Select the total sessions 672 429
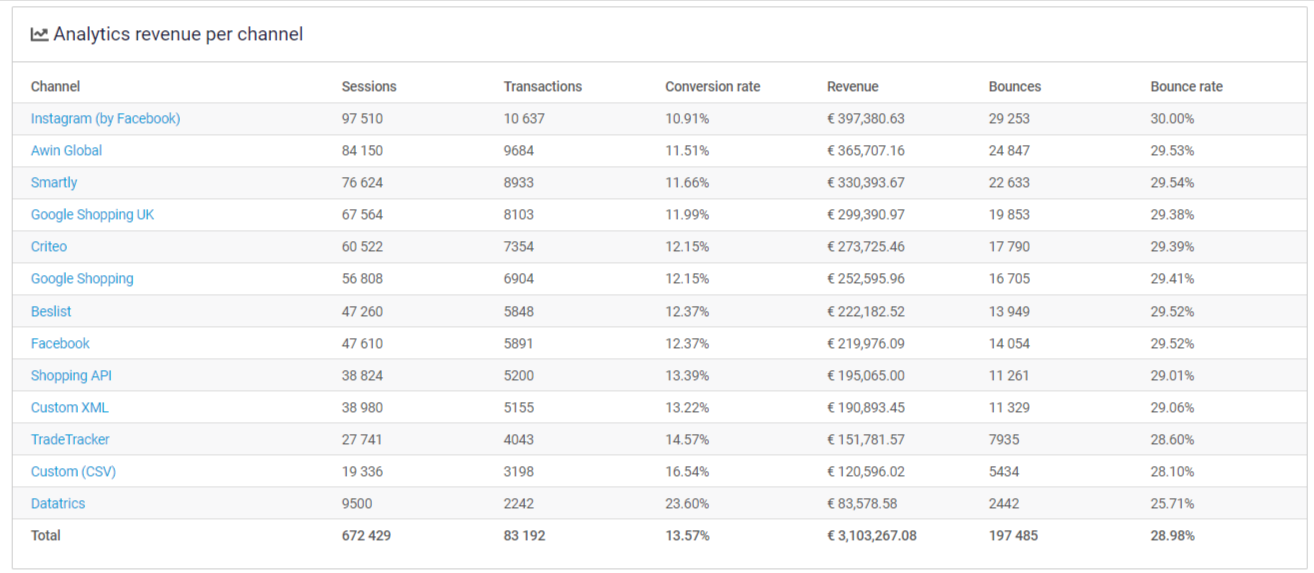 point(366,535)
